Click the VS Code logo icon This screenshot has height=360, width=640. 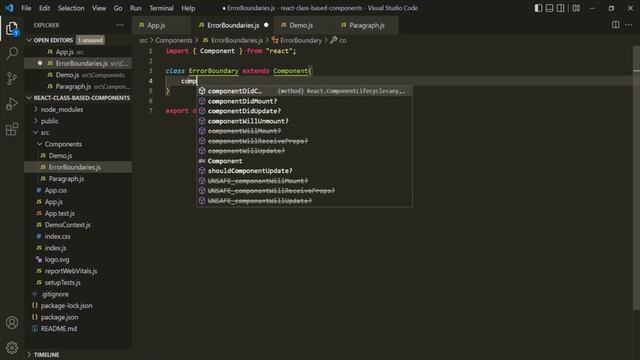9,8
